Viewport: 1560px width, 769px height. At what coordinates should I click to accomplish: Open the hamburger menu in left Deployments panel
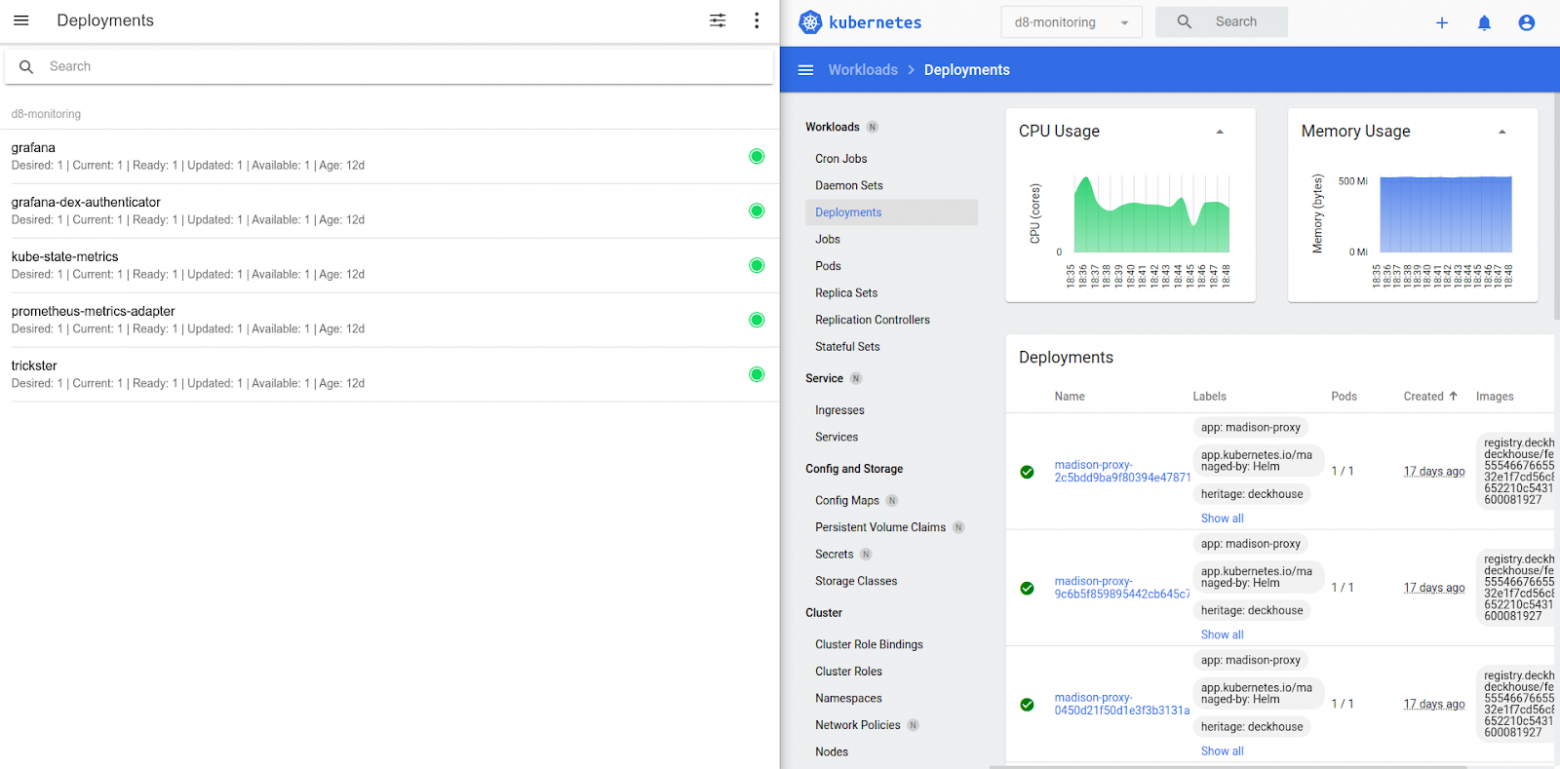pyautogui.click(x=21, y=21)
